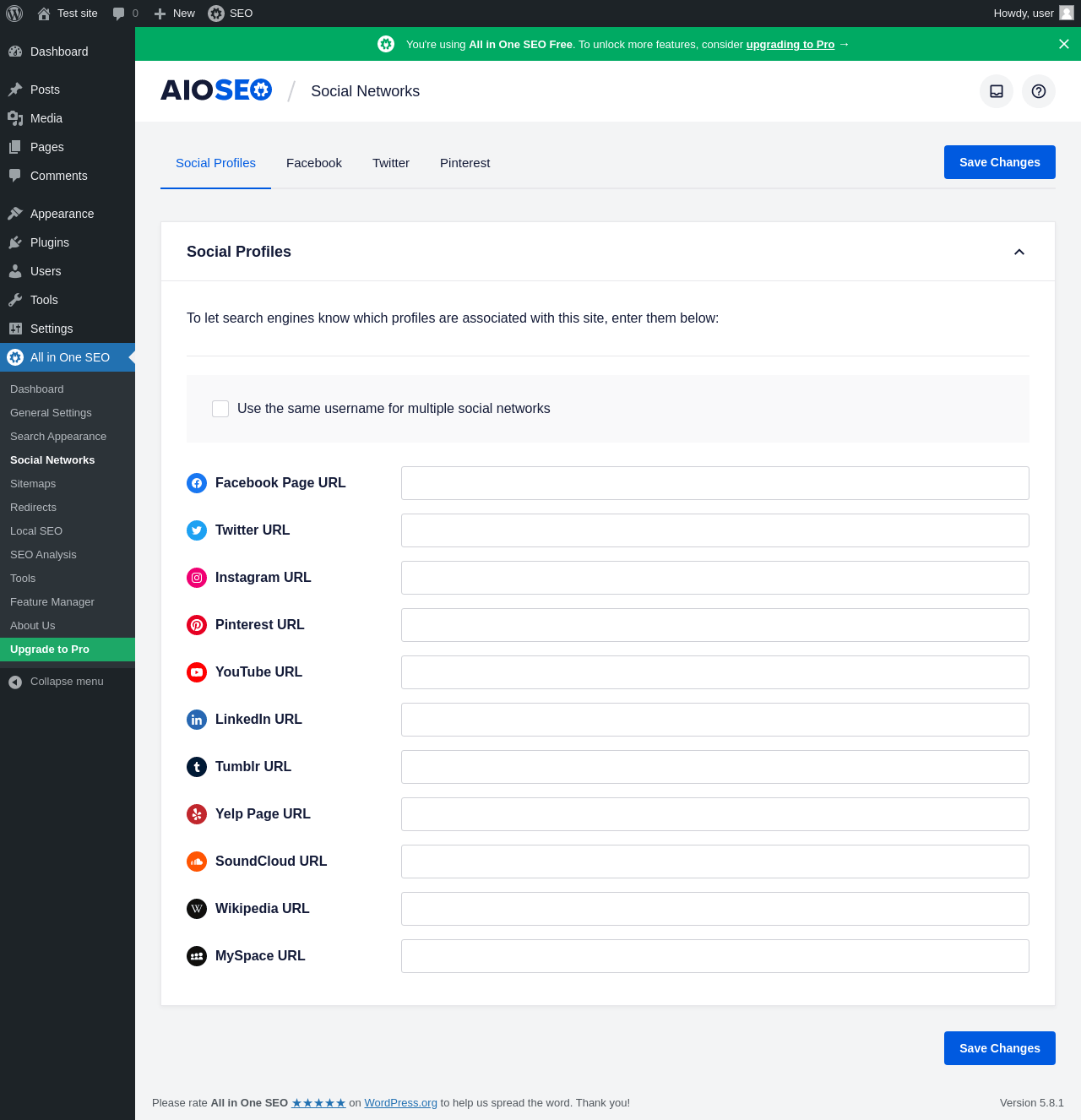The width and height of the screenshot is (1081, 1120).
Task: Follow the WordPress.org footer link
Action: [400, 1103]
